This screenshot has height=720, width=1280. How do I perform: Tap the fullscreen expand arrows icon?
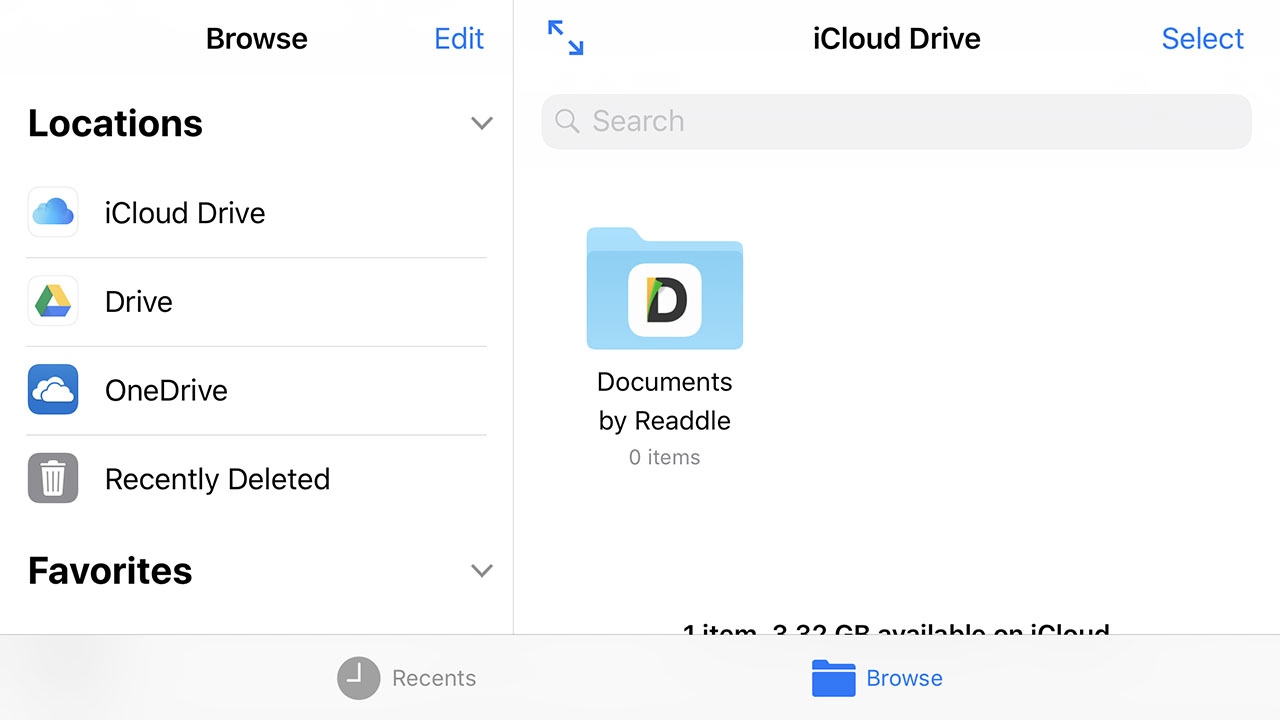(x=565, y=38)
